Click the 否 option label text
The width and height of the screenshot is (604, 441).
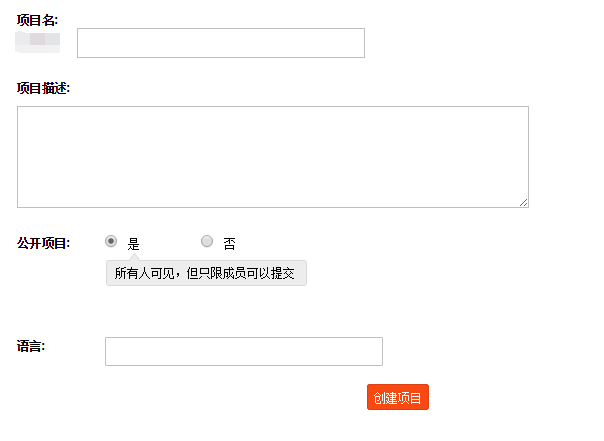click(229, 244)
